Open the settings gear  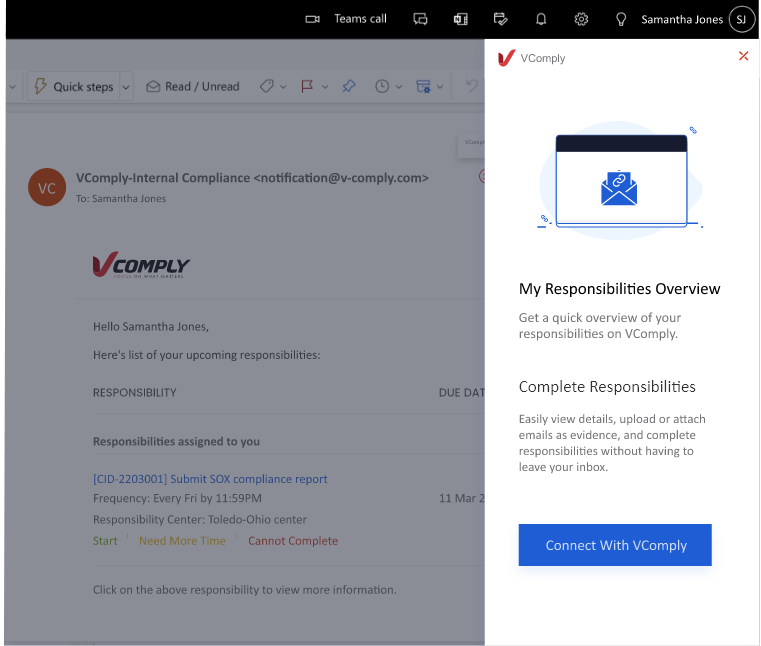(x=581, y=19)
